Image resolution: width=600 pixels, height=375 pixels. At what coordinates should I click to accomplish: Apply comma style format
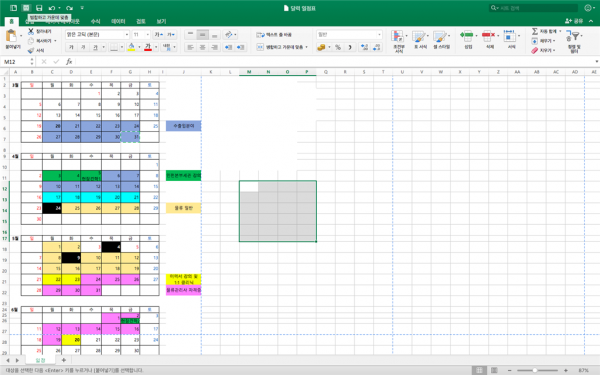pyautogui.click(x=350, y=47)
